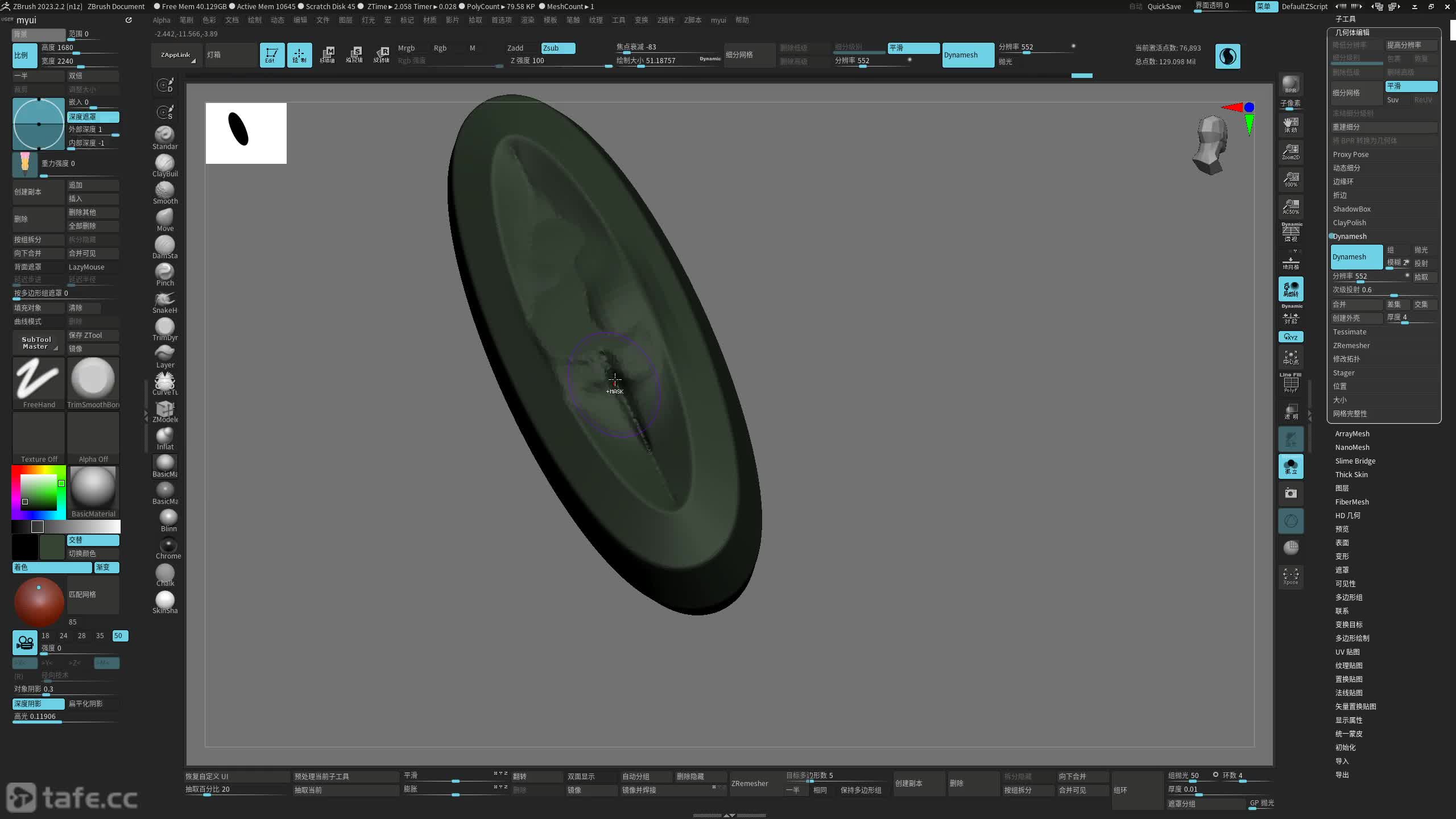1456x819 pixels.
Task: Open the Alpha menu
Action: pyautogui.click(x=162, y=20)
